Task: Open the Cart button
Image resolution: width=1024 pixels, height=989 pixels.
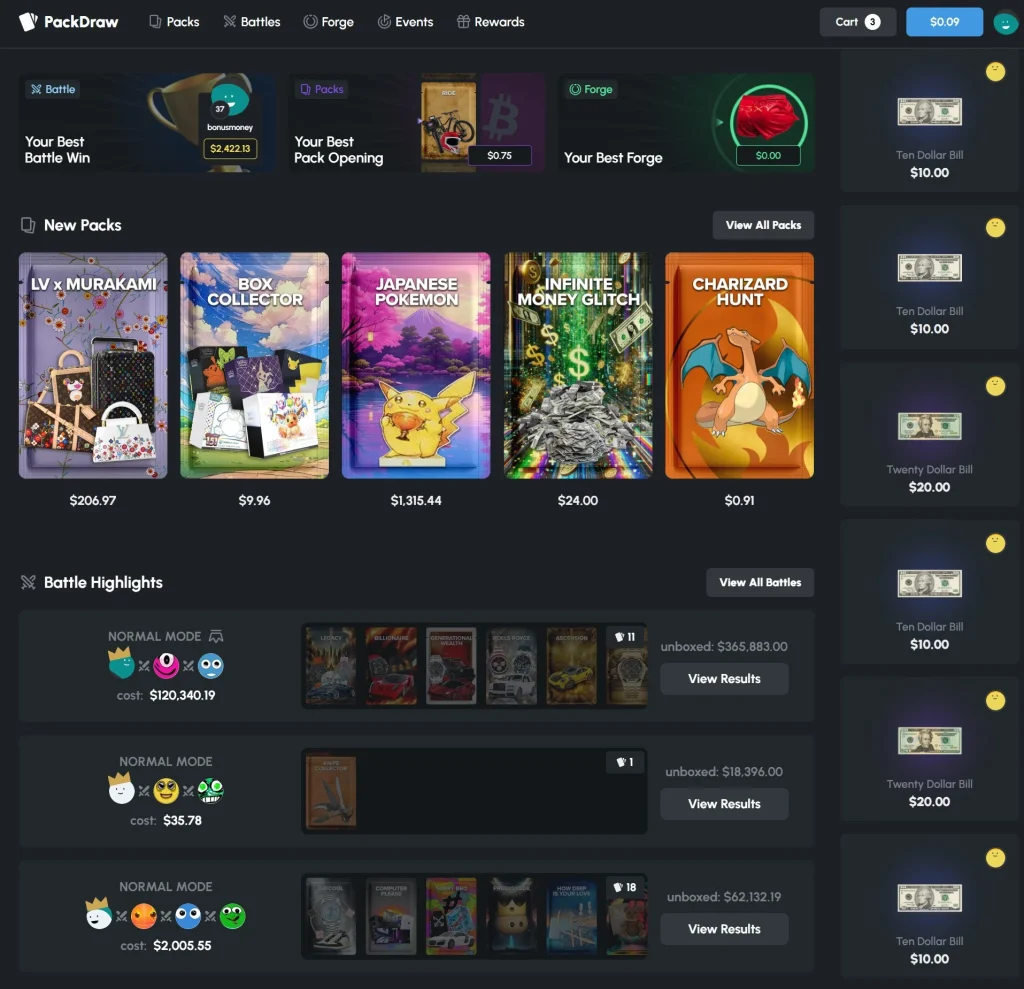Action: (857, 22)
